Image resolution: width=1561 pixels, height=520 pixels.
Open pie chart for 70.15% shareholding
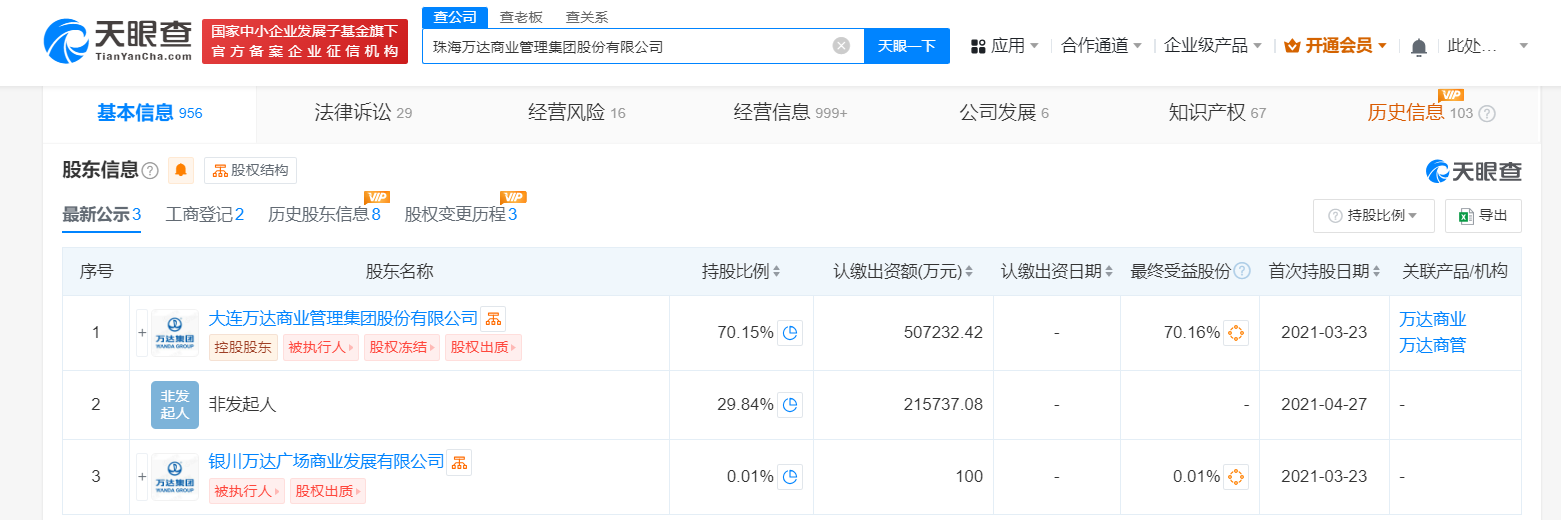click(790, 333)
